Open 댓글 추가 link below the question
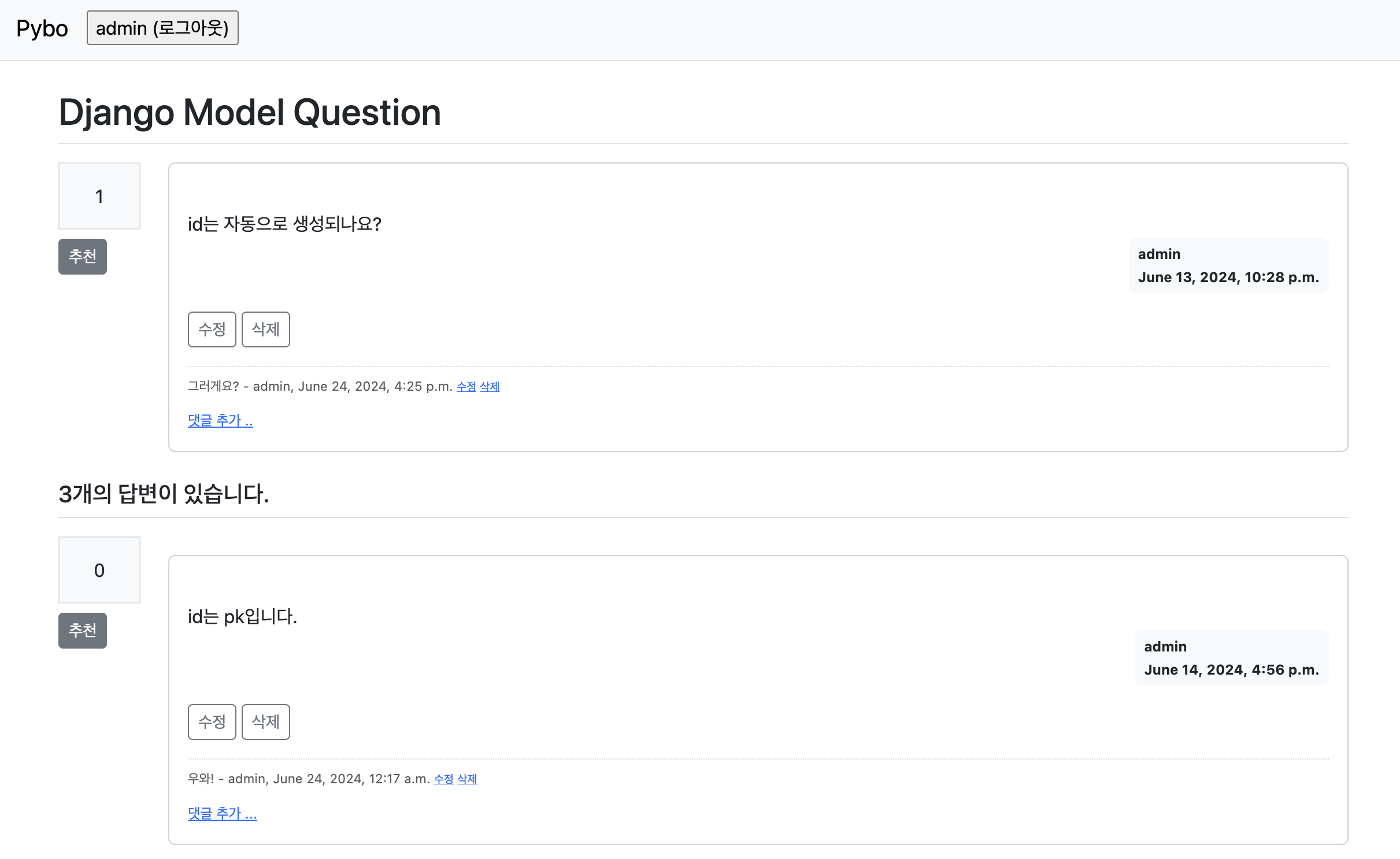This screenshot has height=859, width=1400. pyautogui.click(x=220, y=420)
